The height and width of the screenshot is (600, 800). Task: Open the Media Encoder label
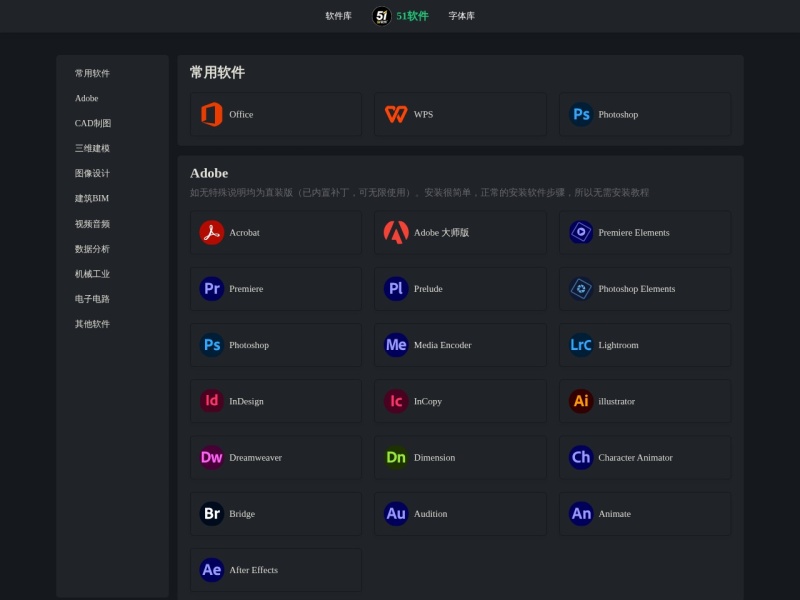pos(443,345)
